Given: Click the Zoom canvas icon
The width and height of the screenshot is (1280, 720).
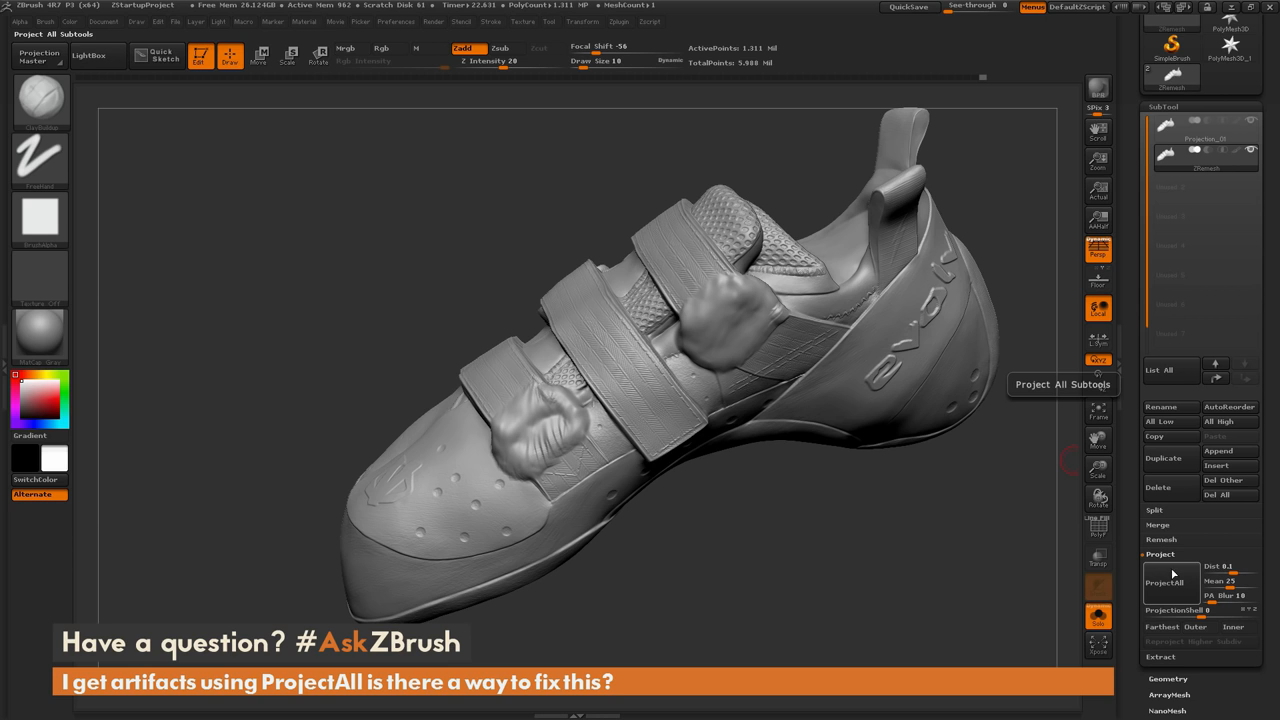Looking at the screenshot, I should [x=1098, y=160].
